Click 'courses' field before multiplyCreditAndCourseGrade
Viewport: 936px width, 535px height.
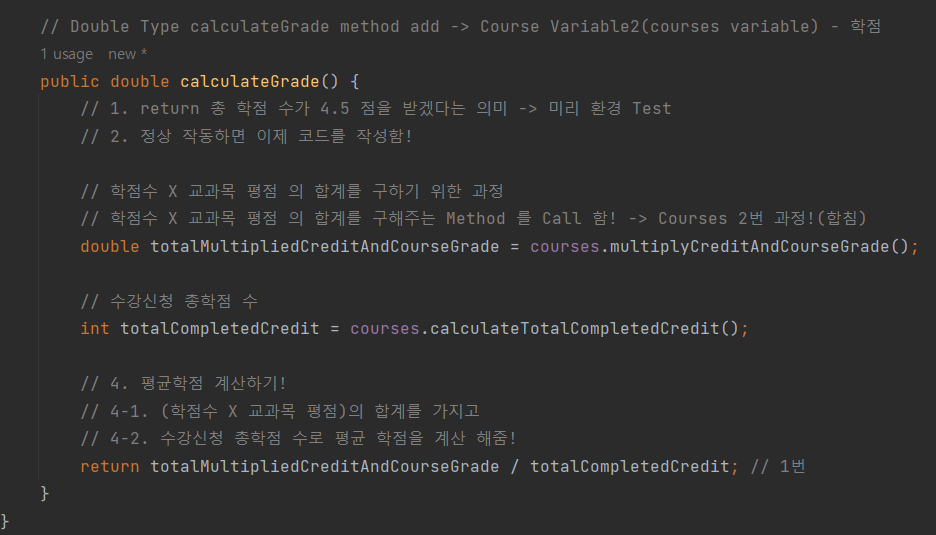(x=565, y=247)
